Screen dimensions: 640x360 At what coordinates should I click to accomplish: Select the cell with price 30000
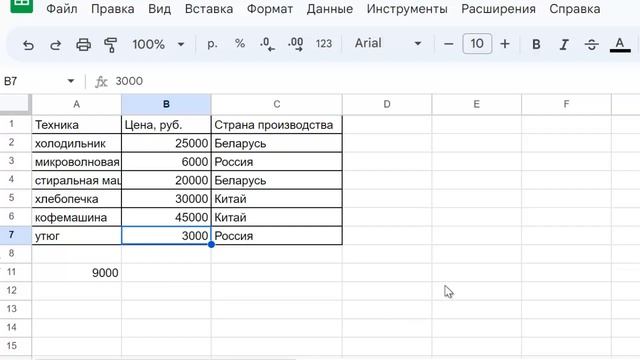coord(166,199)
